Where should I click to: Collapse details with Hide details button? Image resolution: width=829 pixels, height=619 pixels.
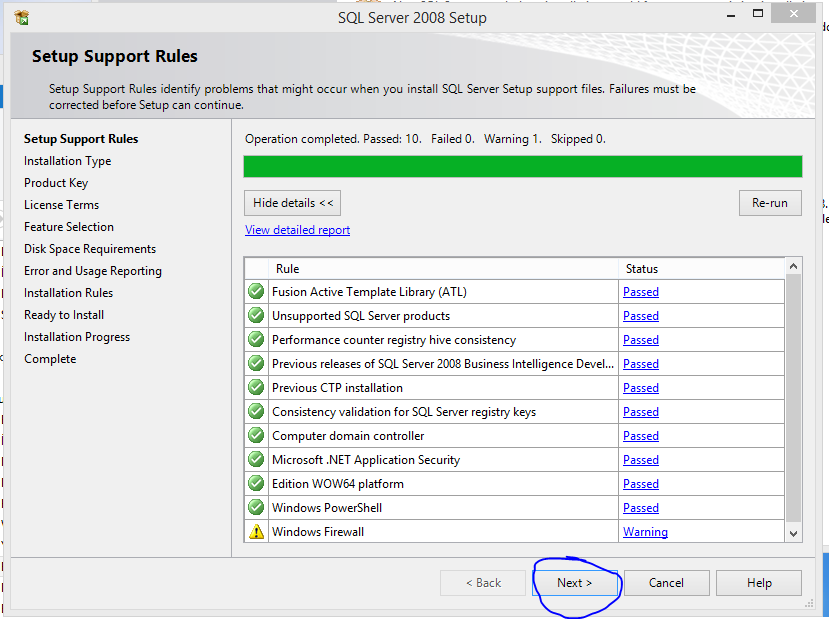click(292, 203)
